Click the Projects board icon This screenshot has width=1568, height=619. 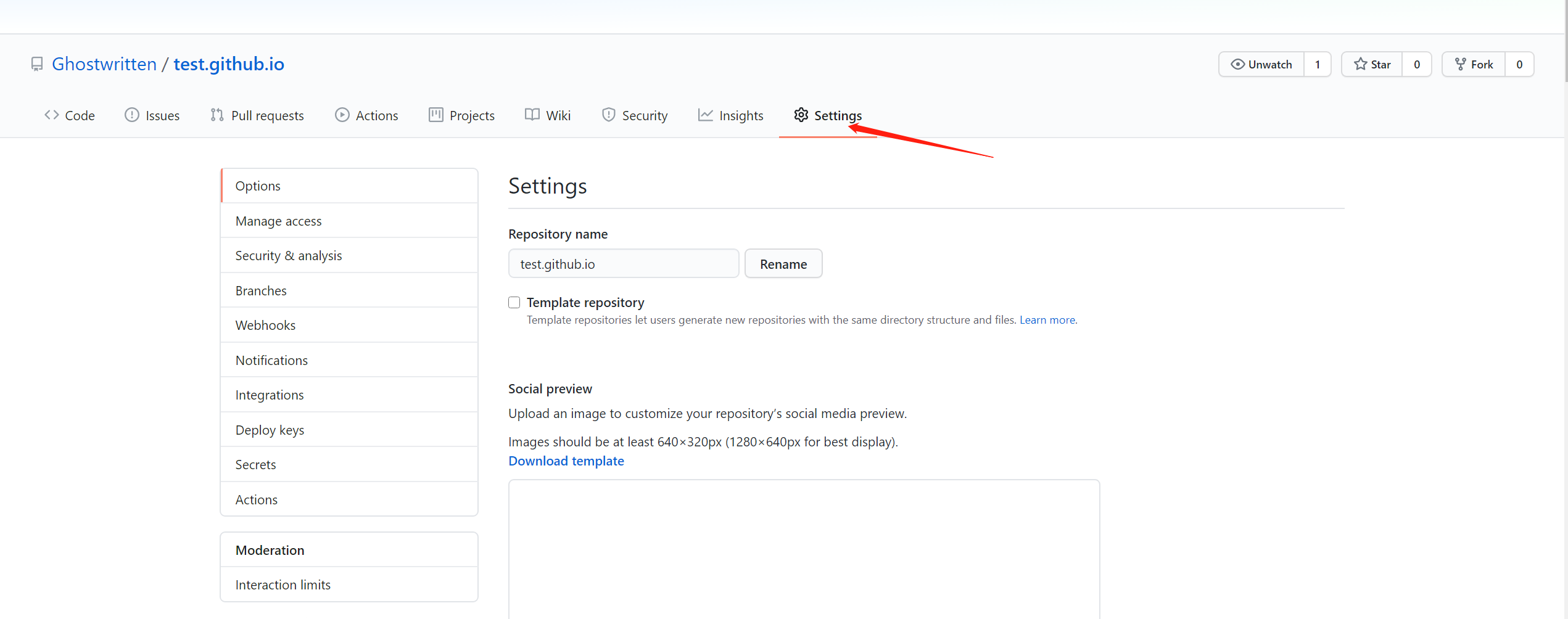pyautogui.click(x=436, y=115)
